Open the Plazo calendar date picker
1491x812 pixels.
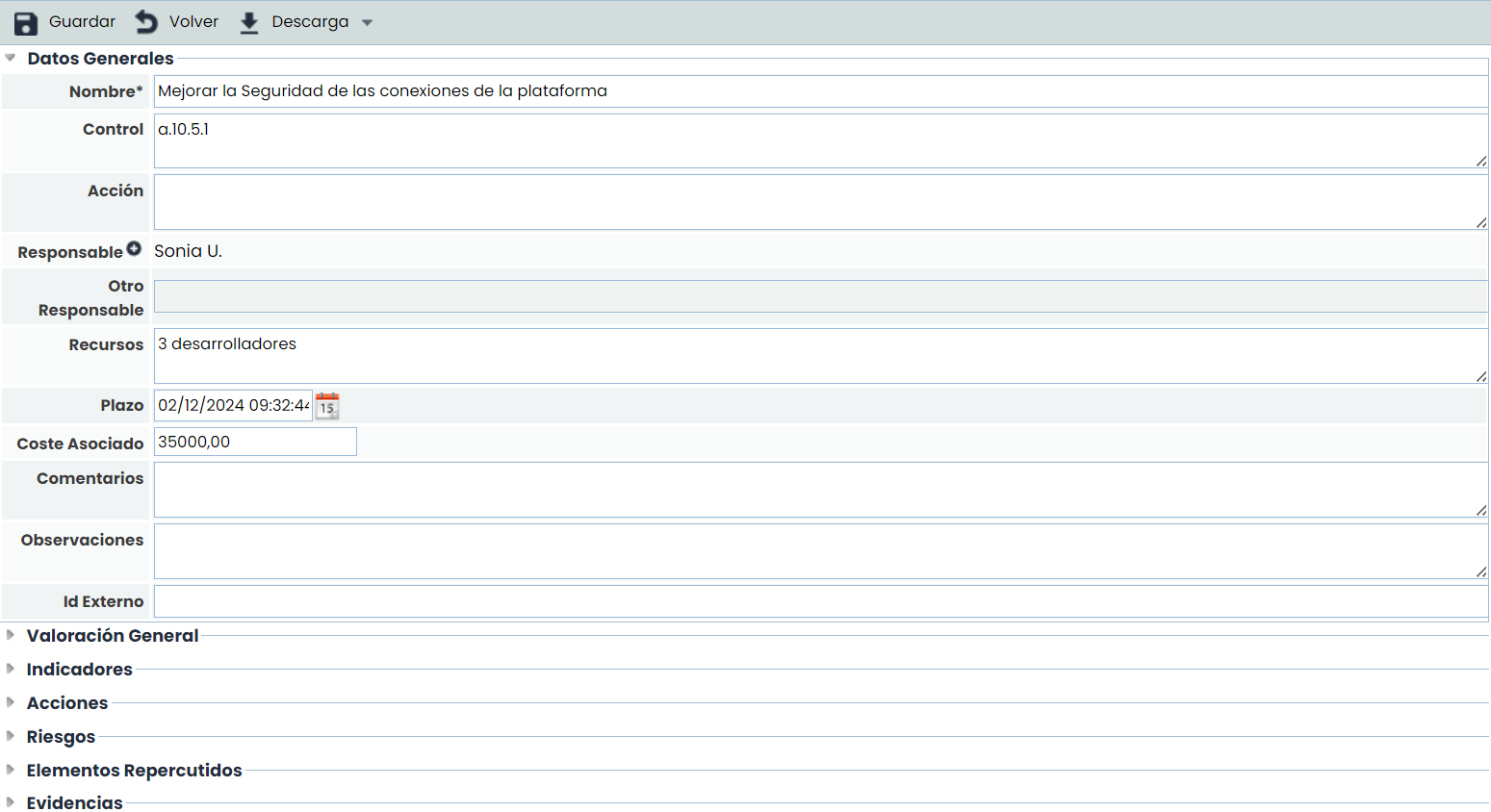point(327,406)
